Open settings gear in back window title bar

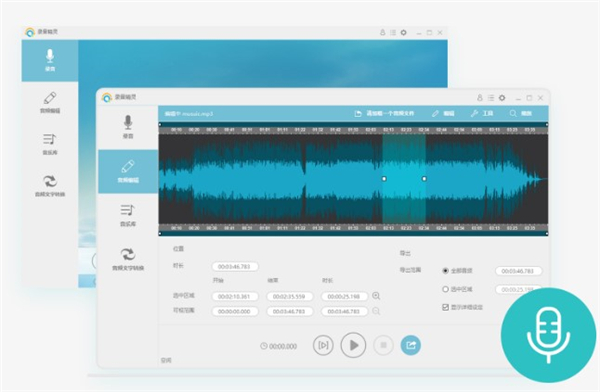(x=403, y=33)
